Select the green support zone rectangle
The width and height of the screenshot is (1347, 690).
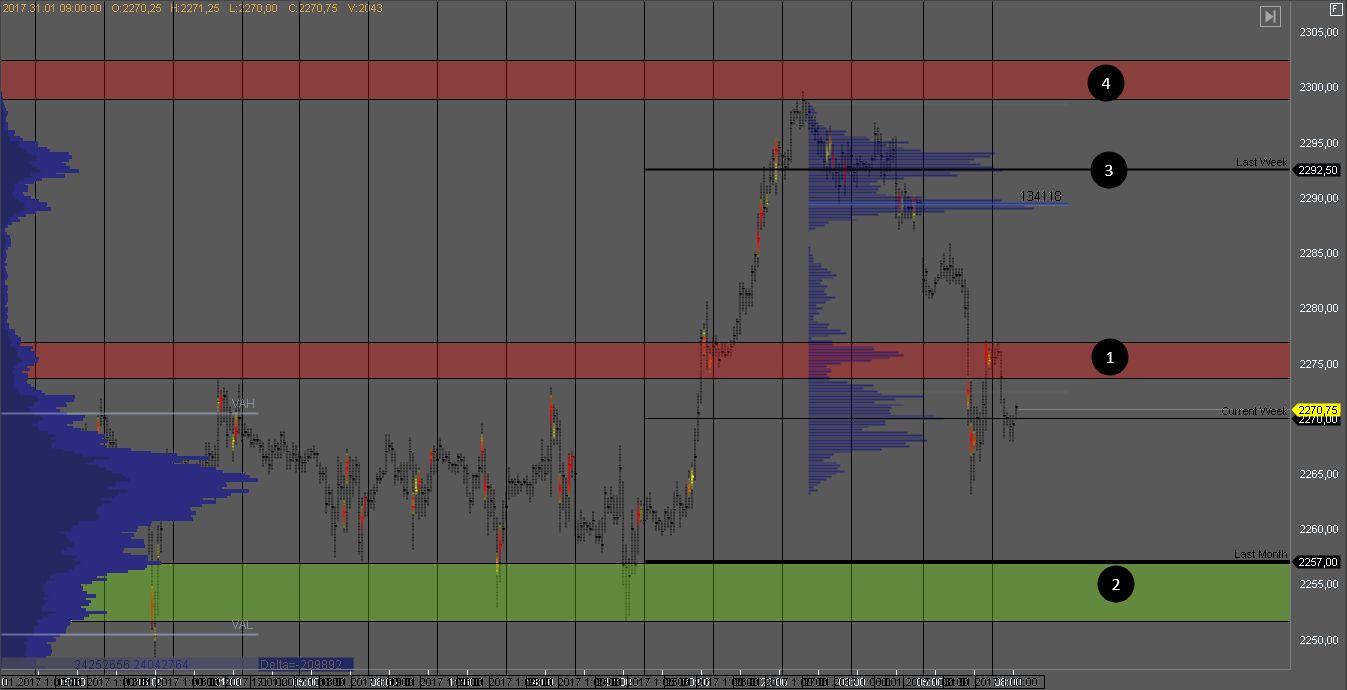[600, 592]
